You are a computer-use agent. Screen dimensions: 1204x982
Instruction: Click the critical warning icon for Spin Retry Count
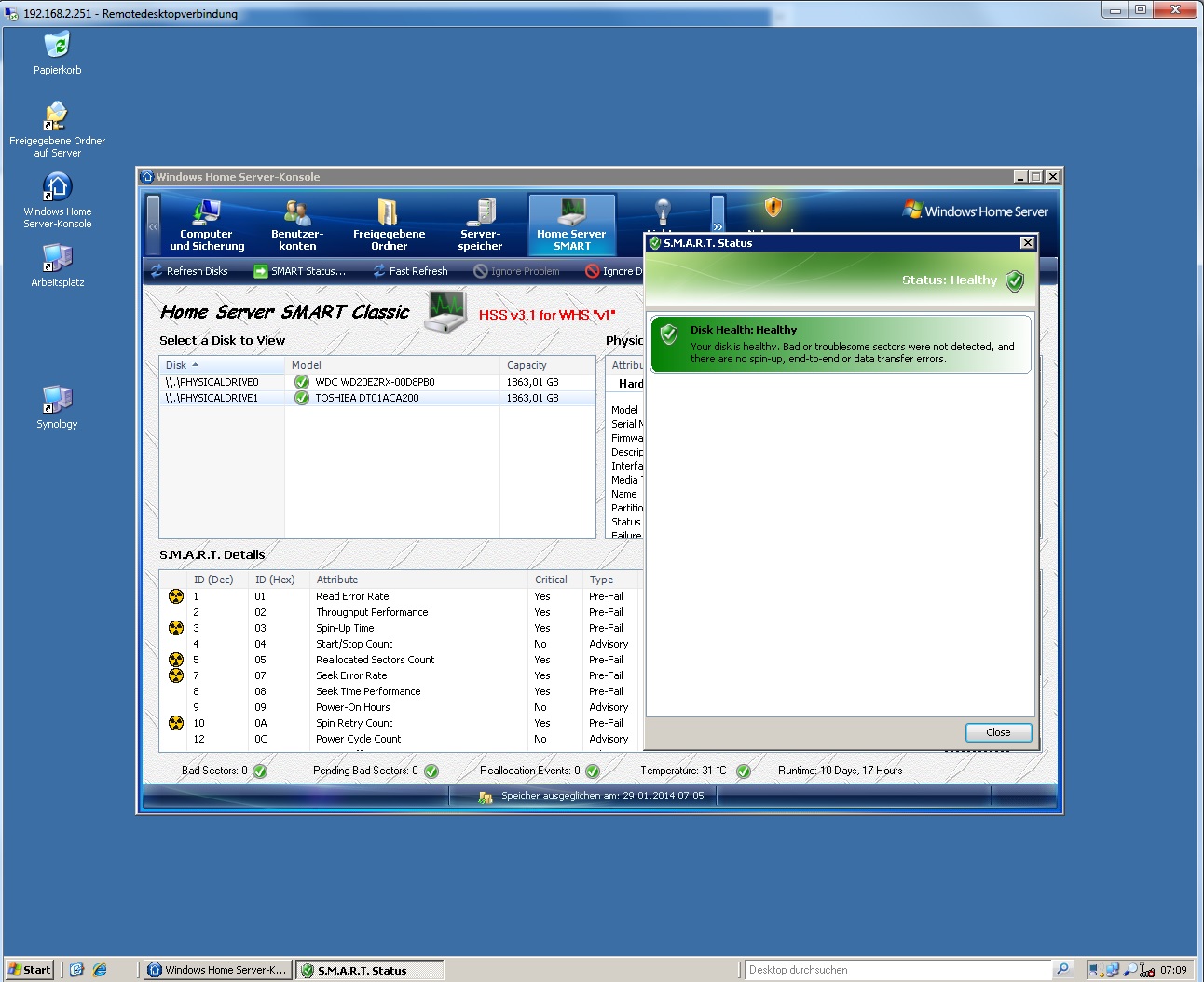coord(176,723)
